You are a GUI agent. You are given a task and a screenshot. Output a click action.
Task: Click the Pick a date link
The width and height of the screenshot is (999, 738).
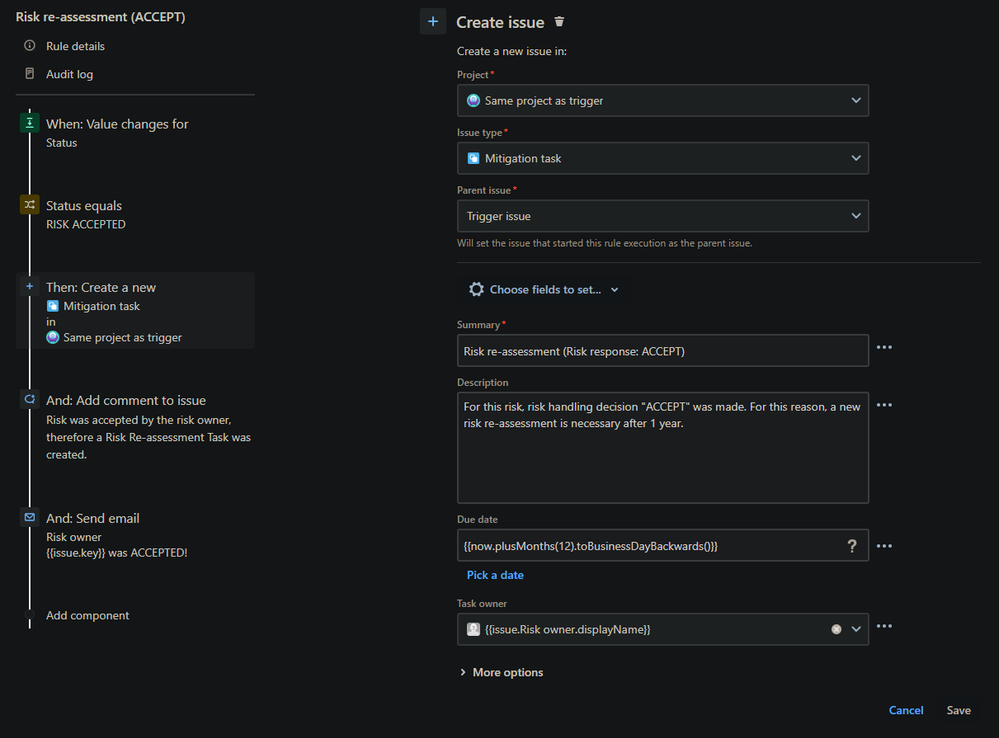coord(495,575)
